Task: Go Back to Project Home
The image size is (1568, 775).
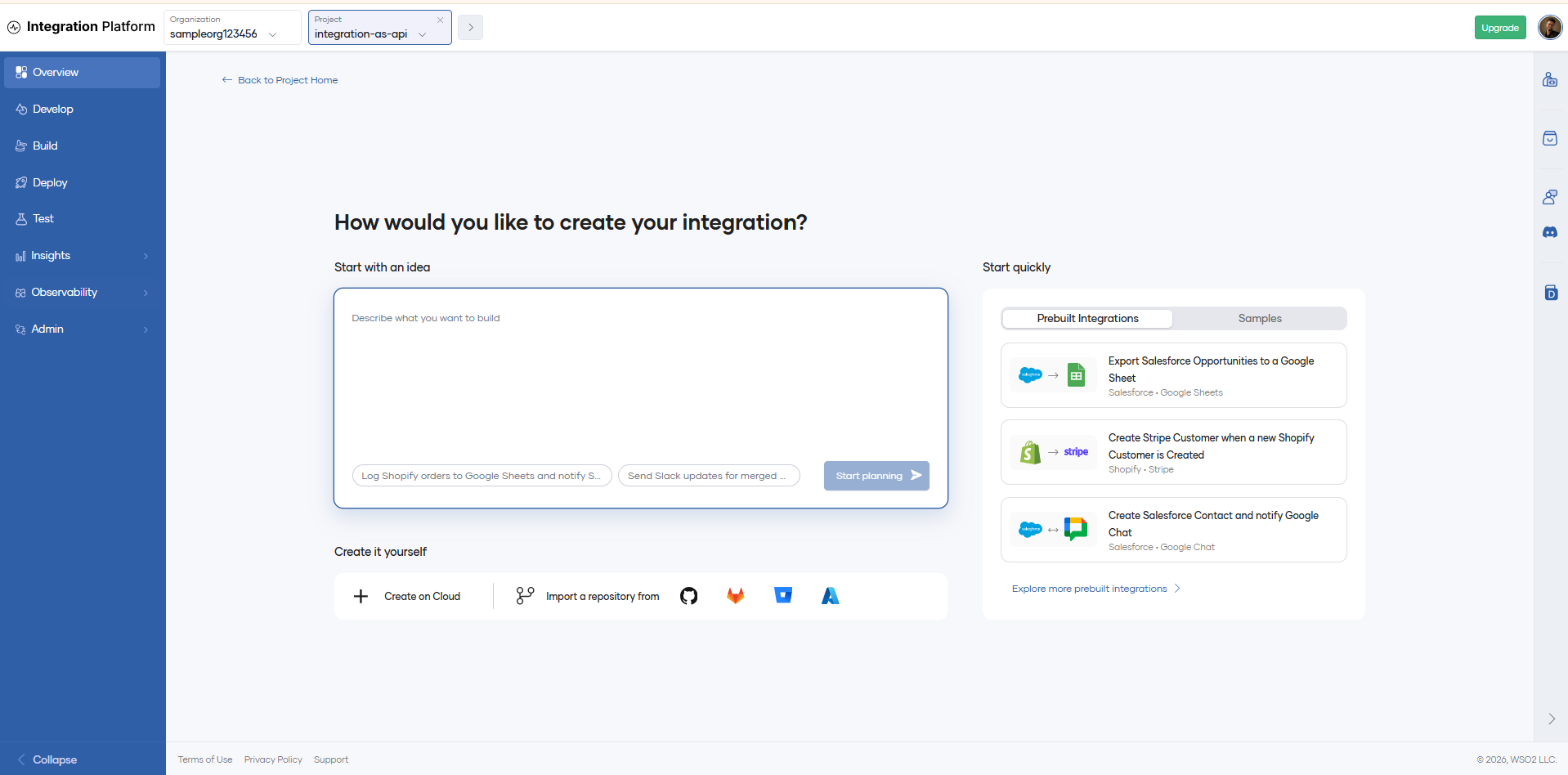Action: [x=280, y=80]
